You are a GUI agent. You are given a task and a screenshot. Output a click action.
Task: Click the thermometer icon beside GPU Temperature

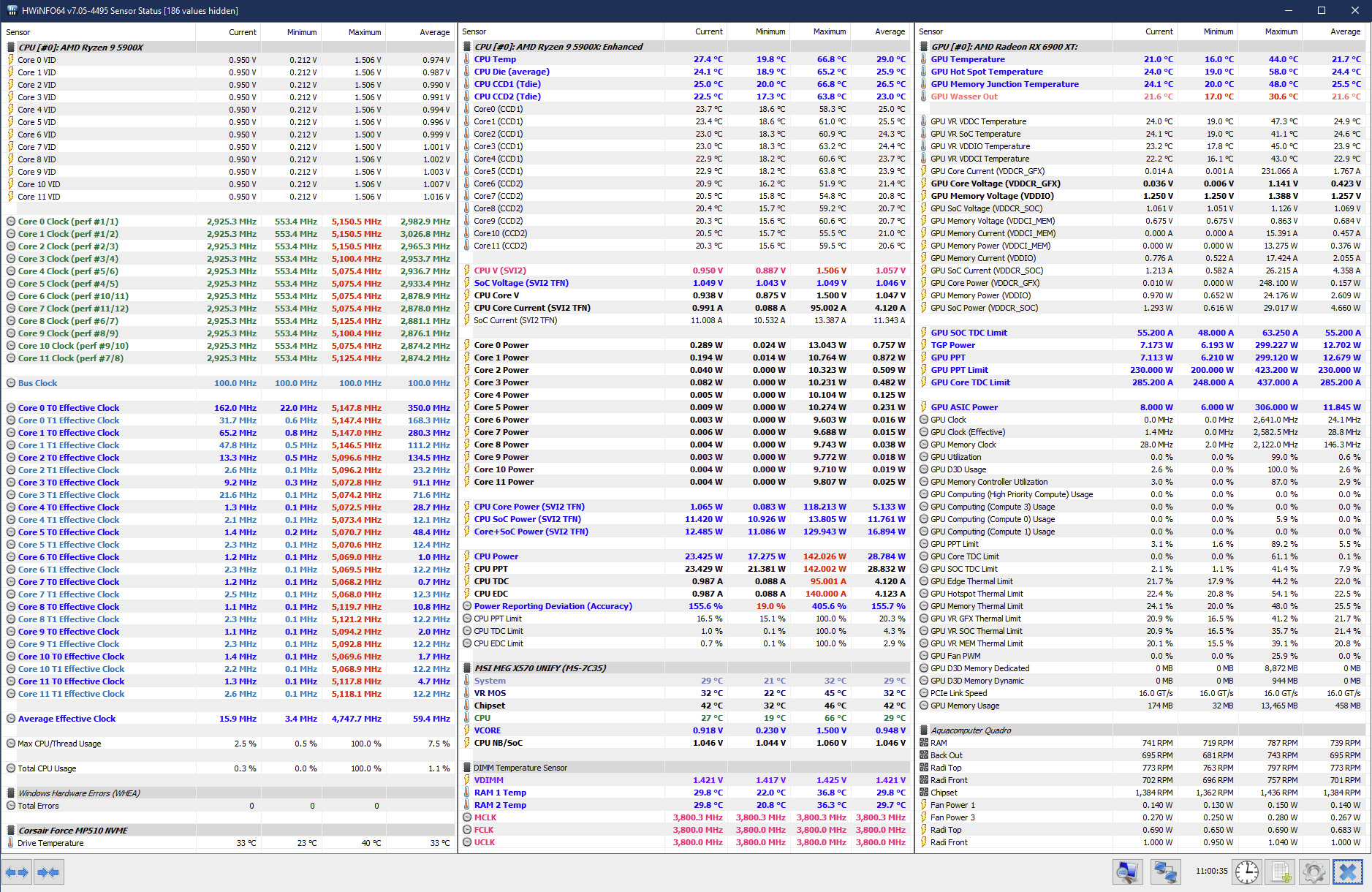pos(924,59)
